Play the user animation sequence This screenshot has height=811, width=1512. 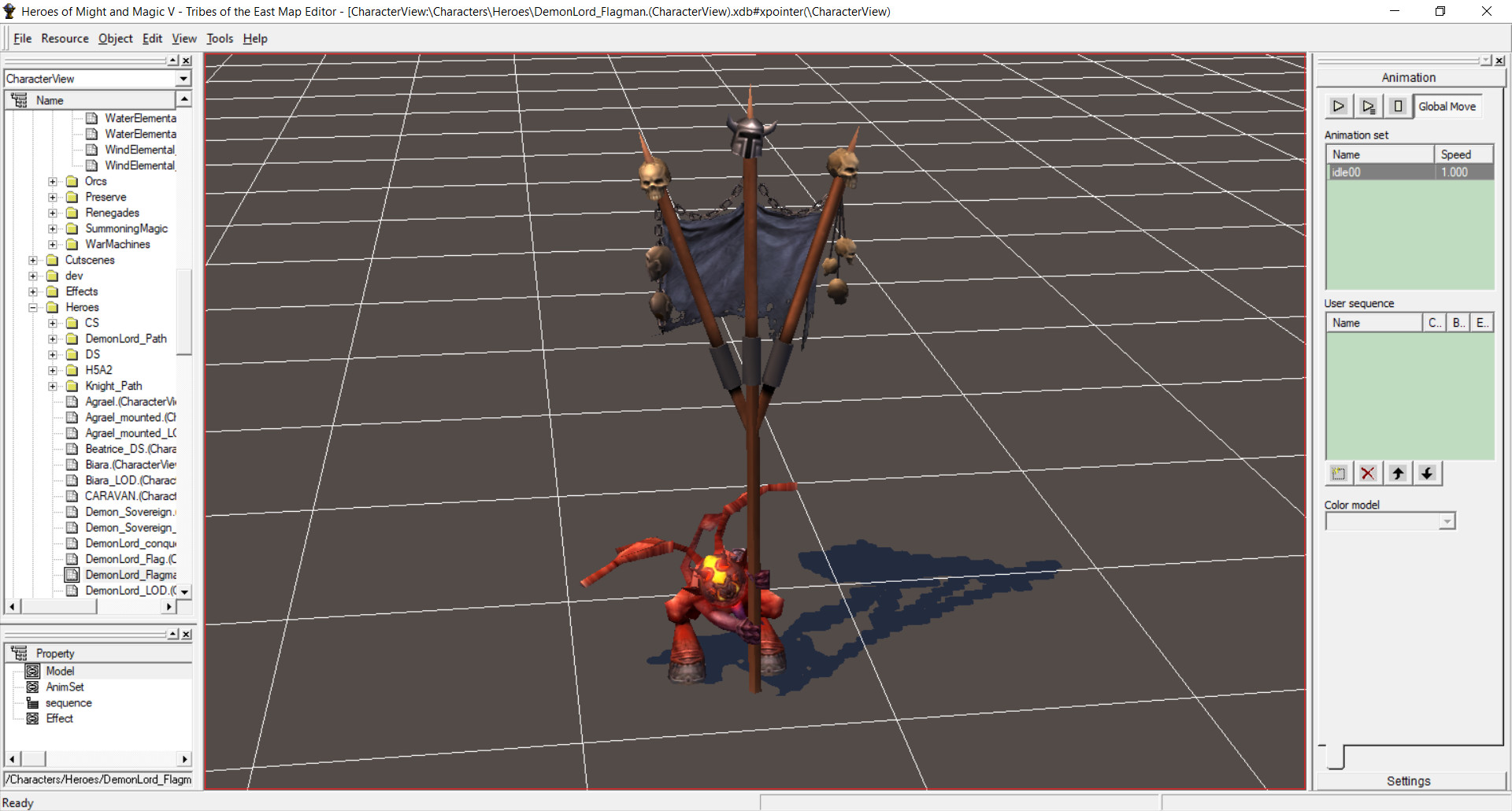1369,106
